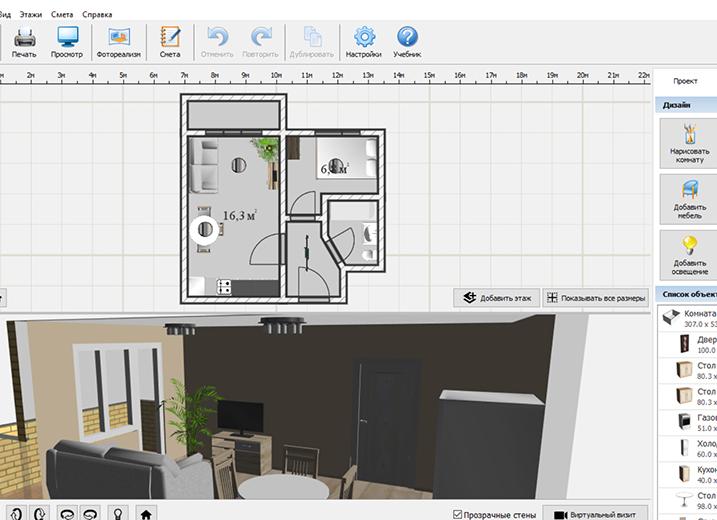Open the Справка menu
The image size is (717, 520).
(x=97, y=15)
